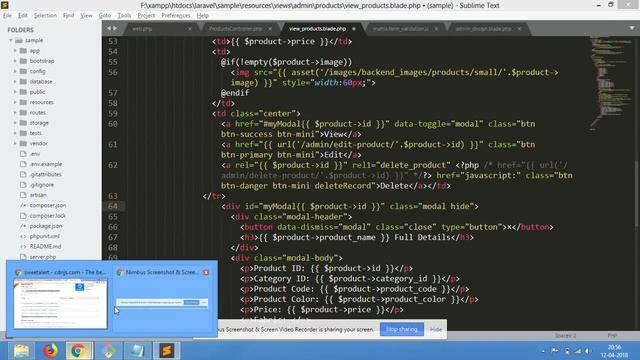Click the Stop sharing button
This screenshot has height=360, width=640.
(402, 329)
